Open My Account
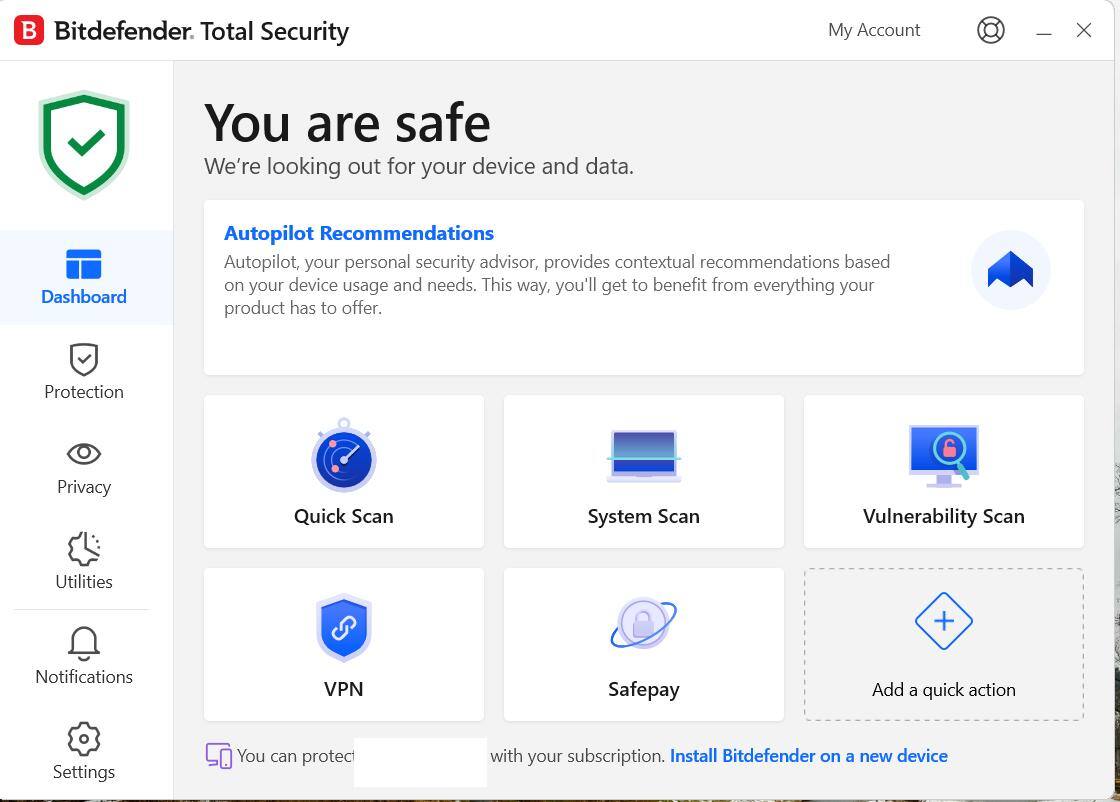 874,30
